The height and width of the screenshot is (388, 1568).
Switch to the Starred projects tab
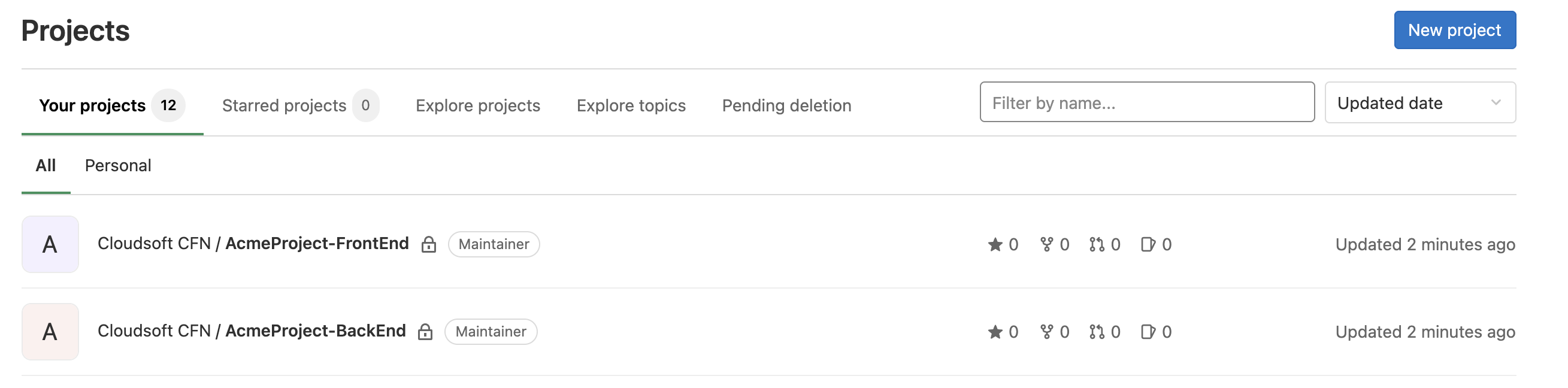pyautogui.click(x=300, y=105)
